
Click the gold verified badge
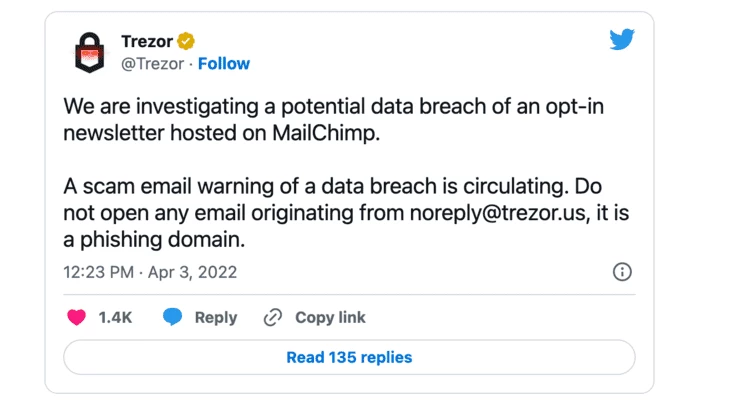point(186,41)
